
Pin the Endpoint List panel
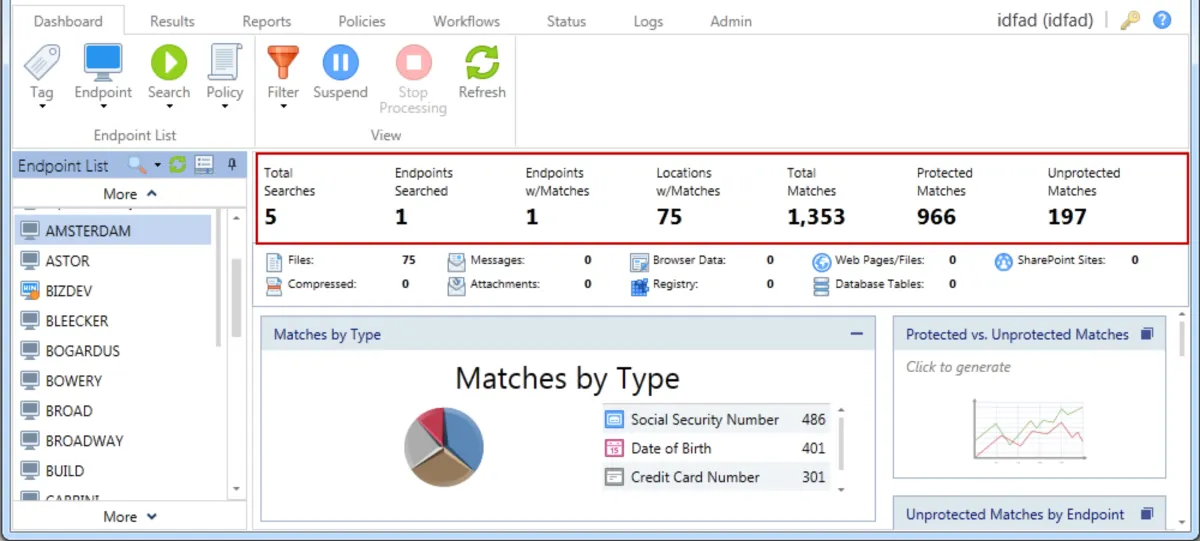click(232, 165)
